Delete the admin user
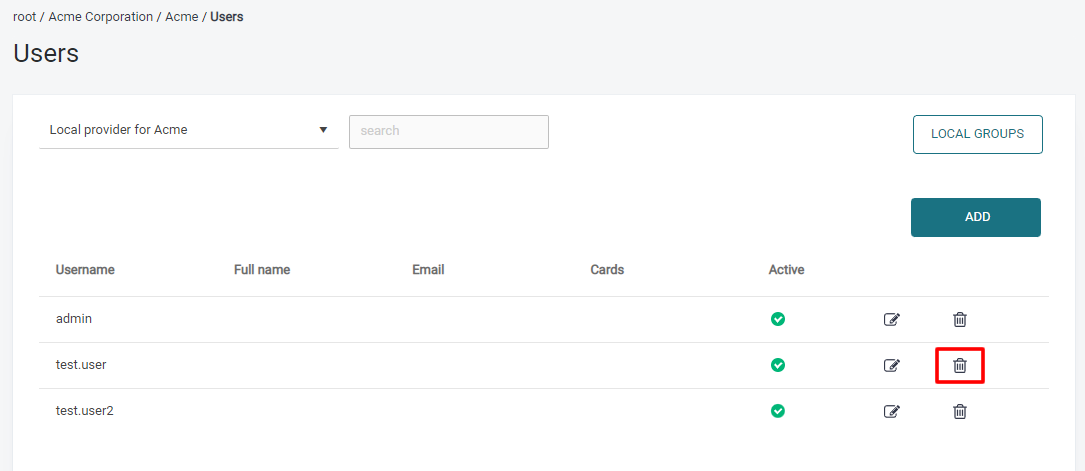This screenshot has width=1085, height=471. [959, 320]
